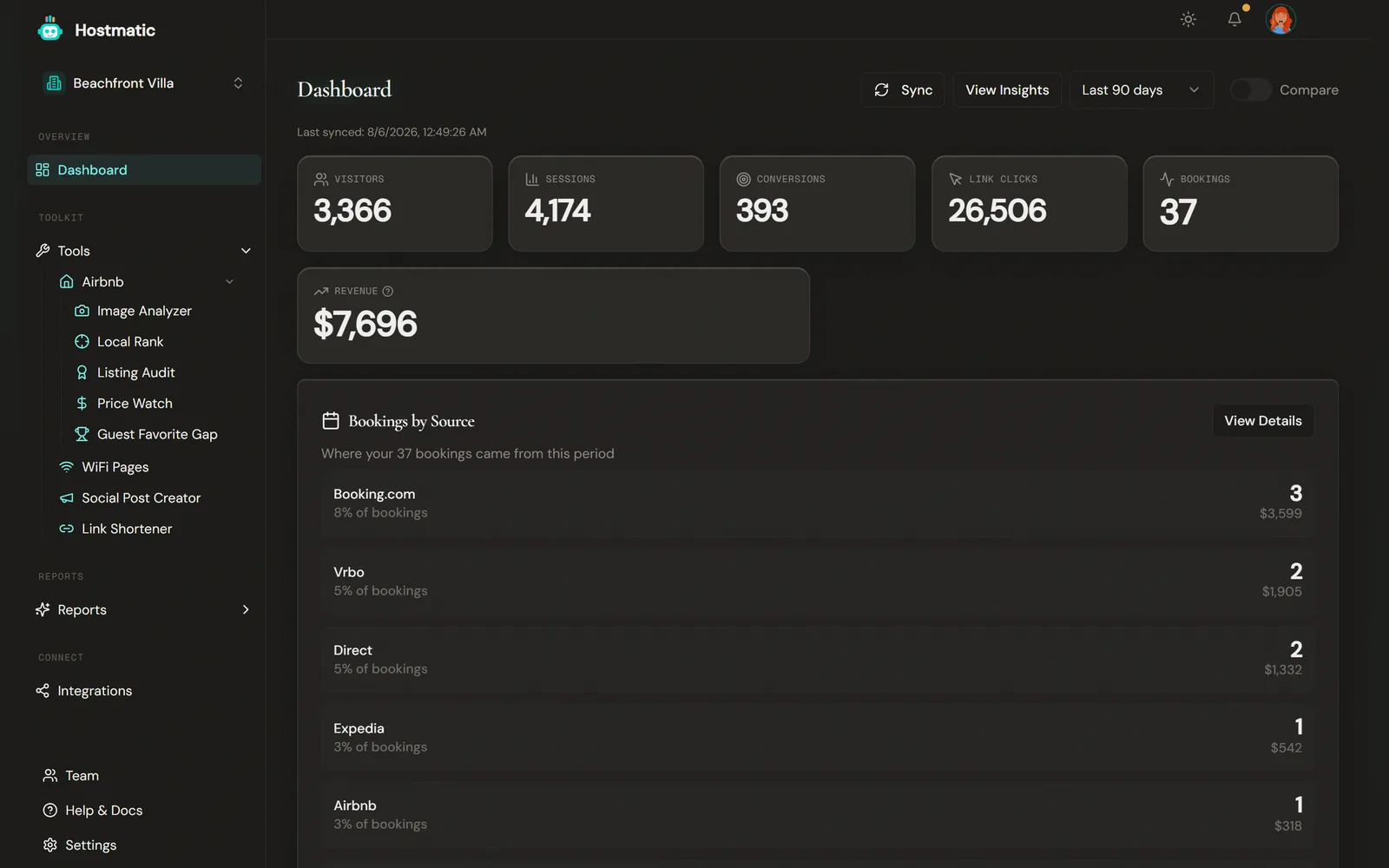Open notifications bell icon
This screenshot has width=1389, height=868.
1234,19
